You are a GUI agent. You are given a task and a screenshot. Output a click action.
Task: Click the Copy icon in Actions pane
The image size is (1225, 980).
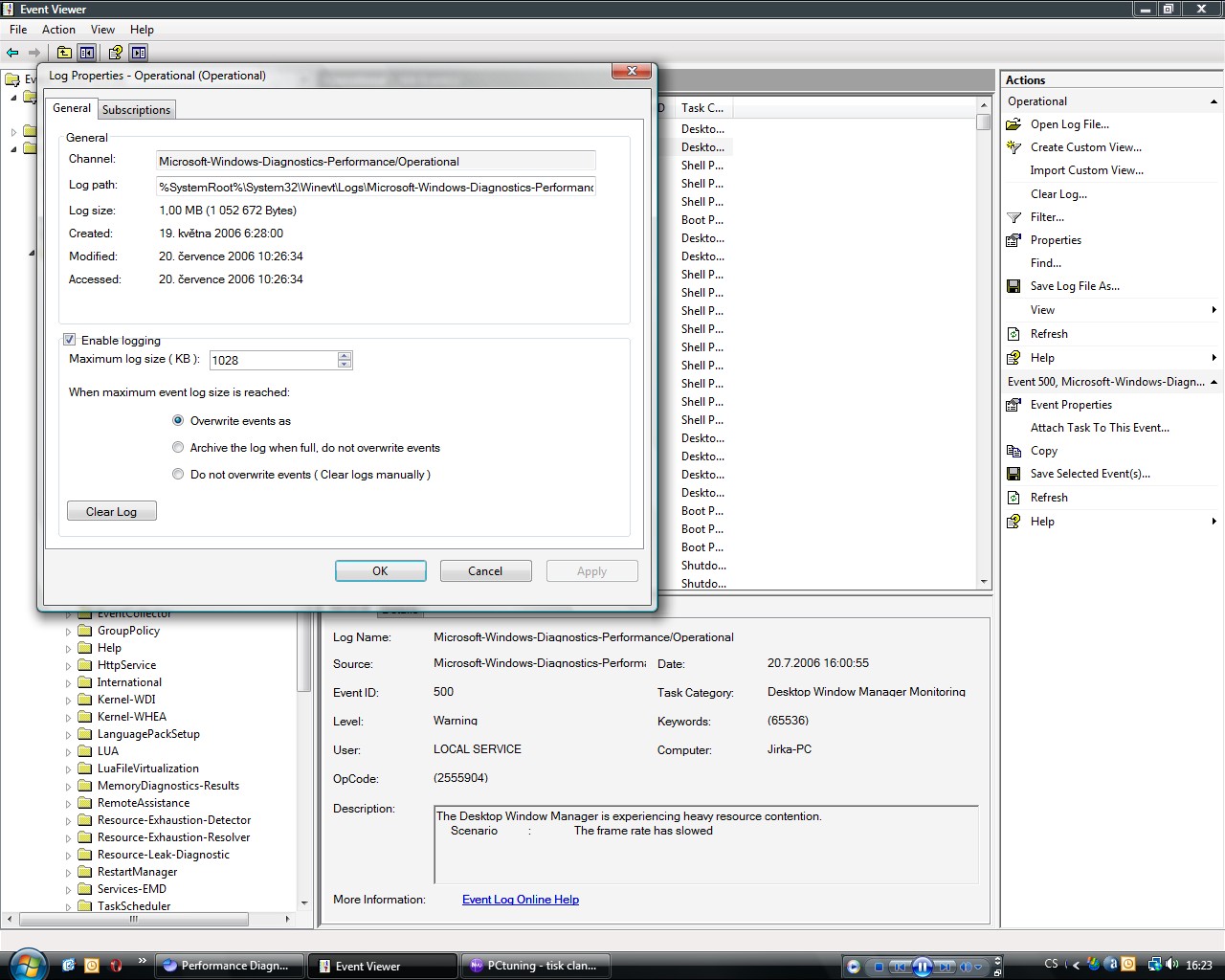click(1014, 451)
